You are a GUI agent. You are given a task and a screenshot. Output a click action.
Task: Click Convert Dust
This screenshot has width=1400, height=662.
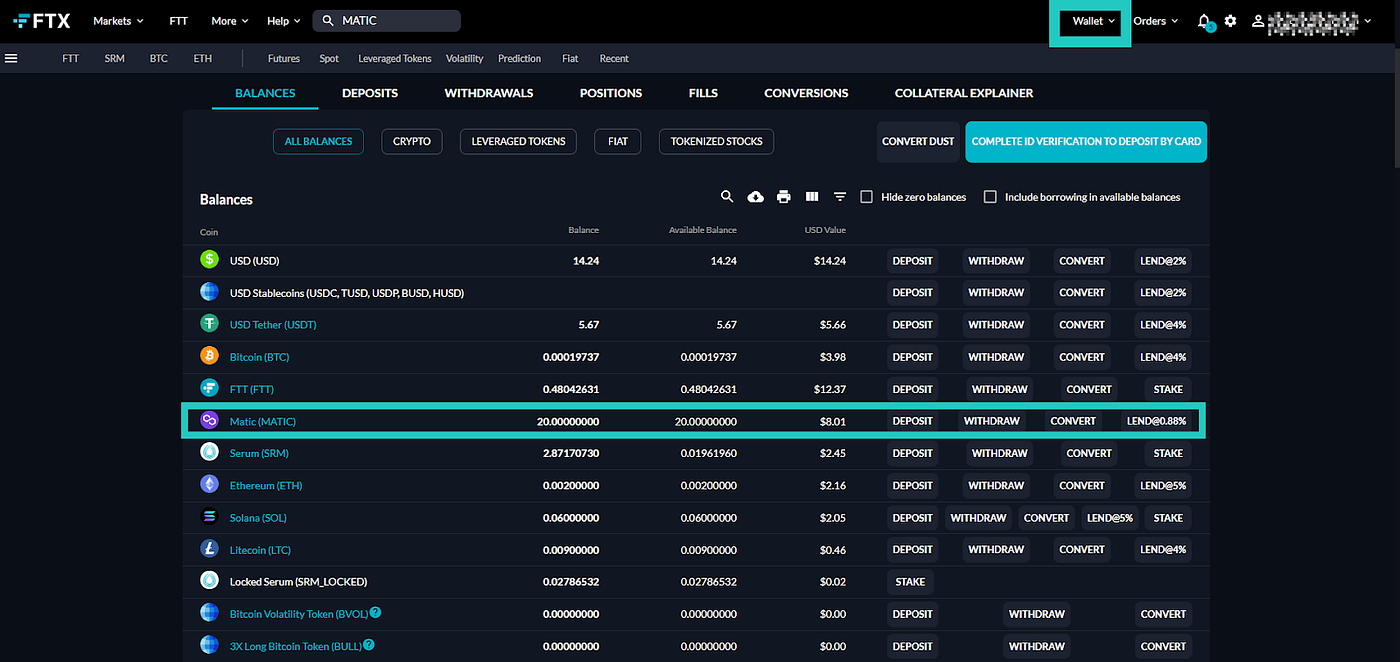pos(918,142)
